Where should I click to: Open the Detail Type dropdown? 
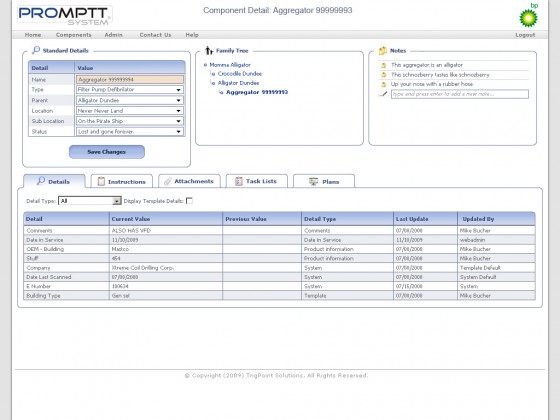(90, 201)
